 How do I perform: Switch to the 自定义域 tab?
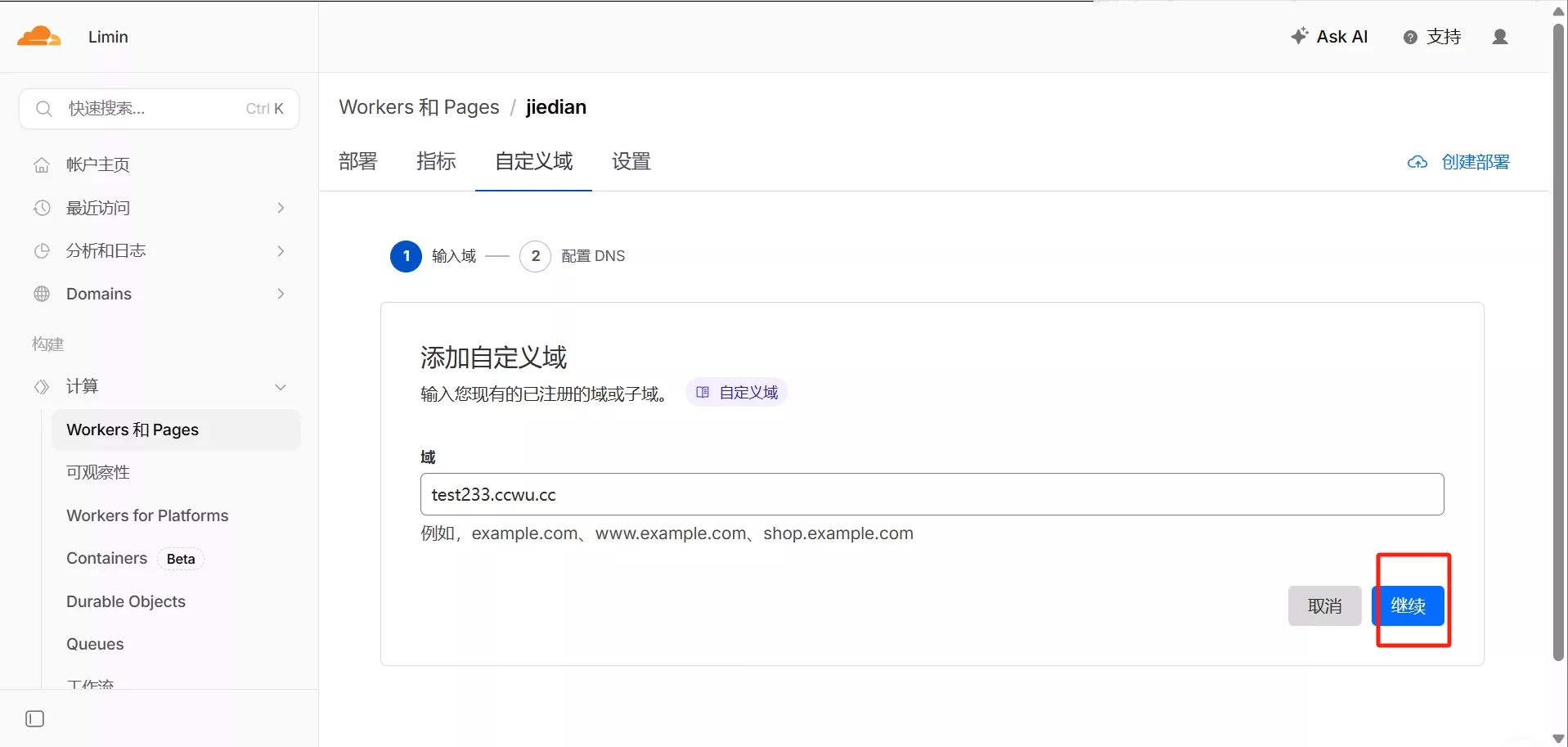(x=533, y=161)
